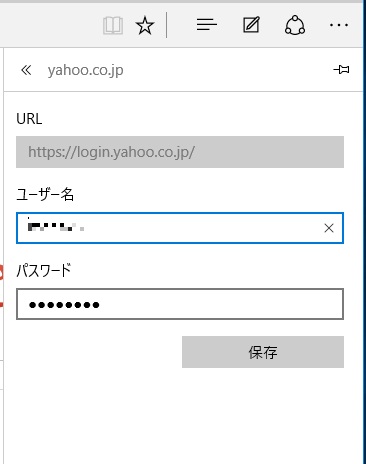366x464 pixels.
Task: Open the Share icon in toolbar
Action: coord(295,25)
